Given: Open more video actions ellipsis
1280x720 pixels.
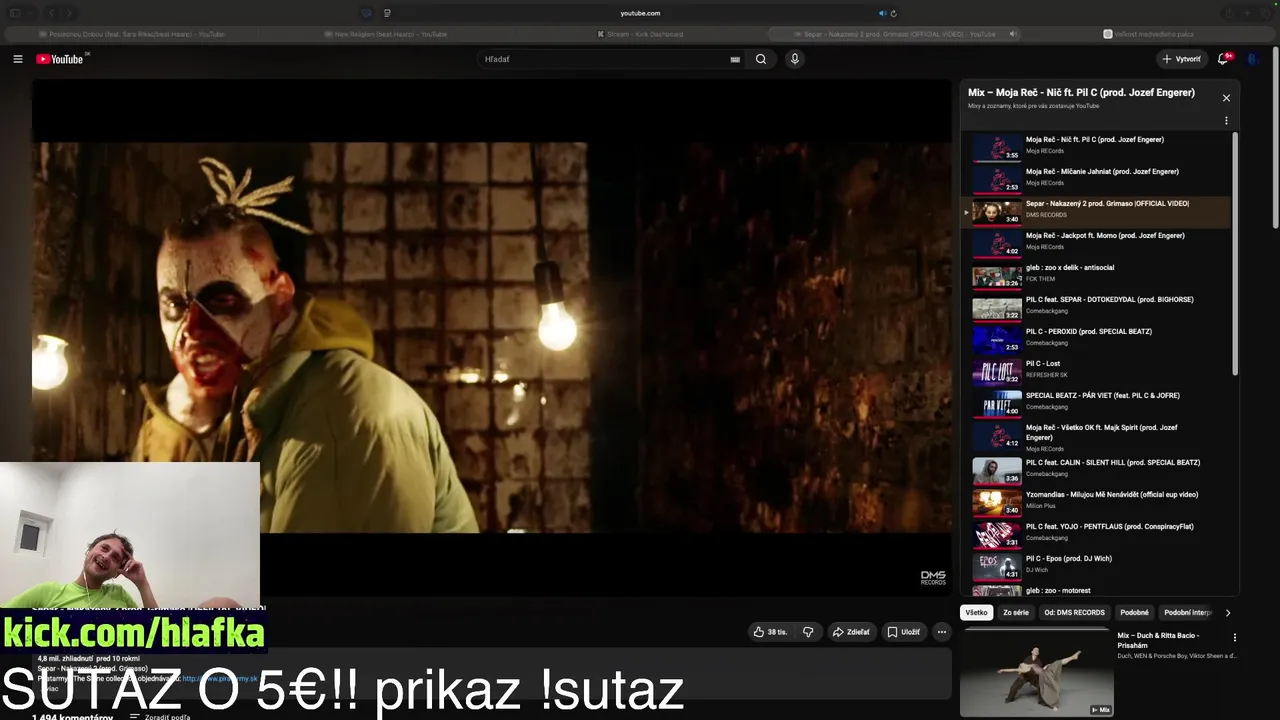Looking at the screenshot, I should point(941,632).
